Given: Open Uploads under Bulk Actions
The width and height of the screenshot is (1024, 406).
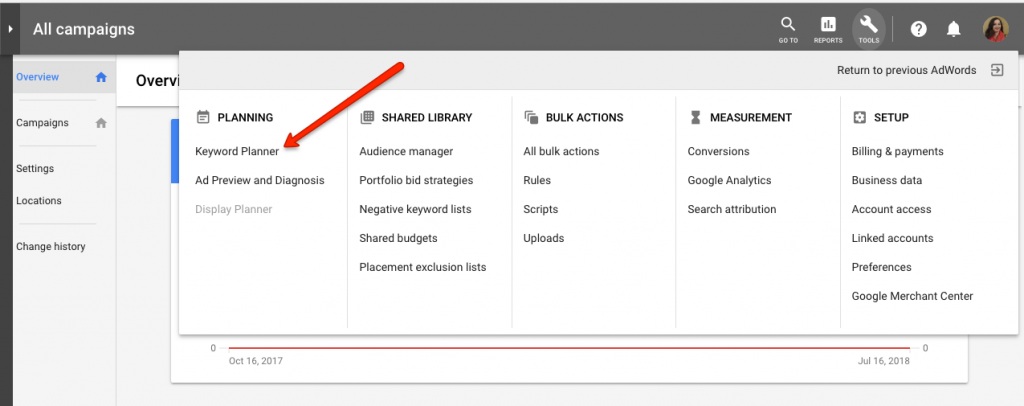Looking at the screenshot, I should (543, 238).
